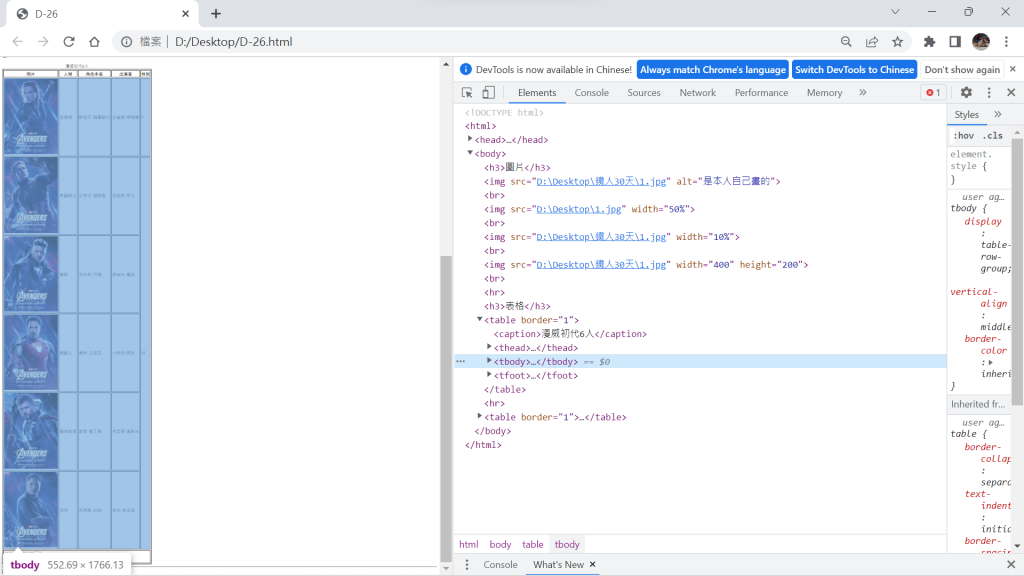1024x576 pixels.
Task: Open the drawer Console tab
Action: 500,564
